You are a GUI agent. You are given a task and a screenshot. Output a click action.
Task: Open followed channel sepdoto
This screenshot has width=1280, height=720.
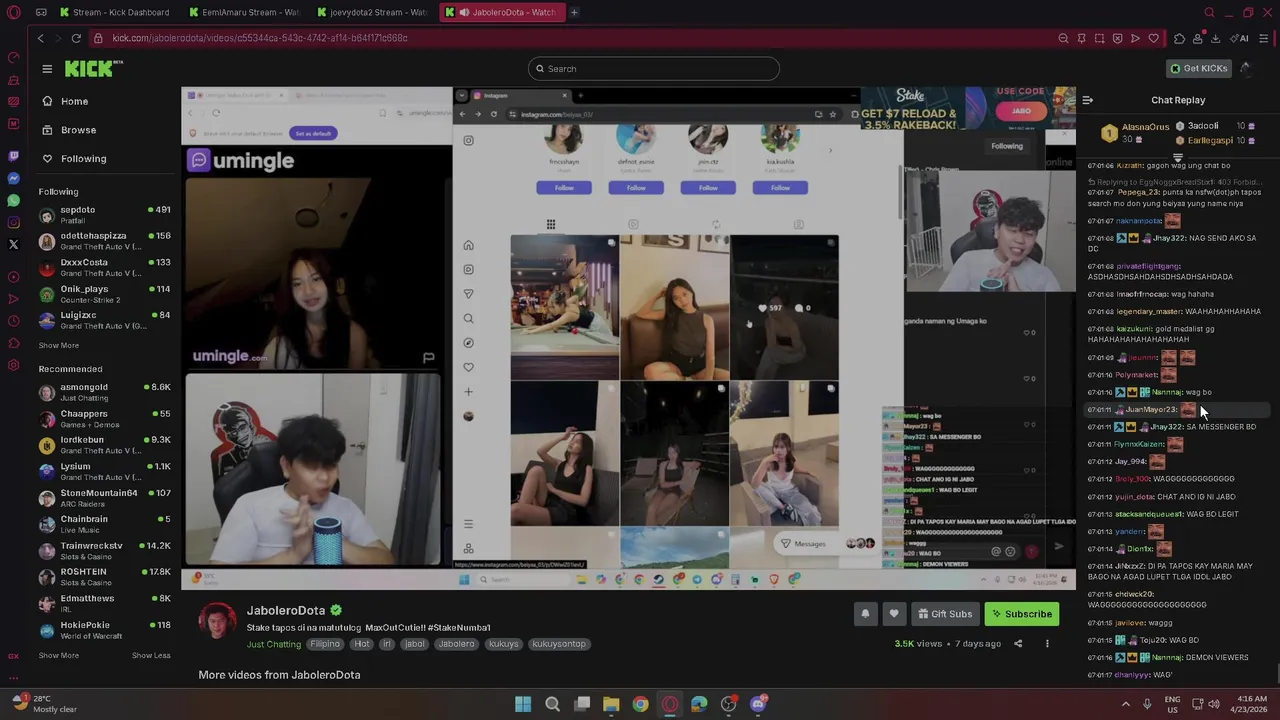click(104, 214)
